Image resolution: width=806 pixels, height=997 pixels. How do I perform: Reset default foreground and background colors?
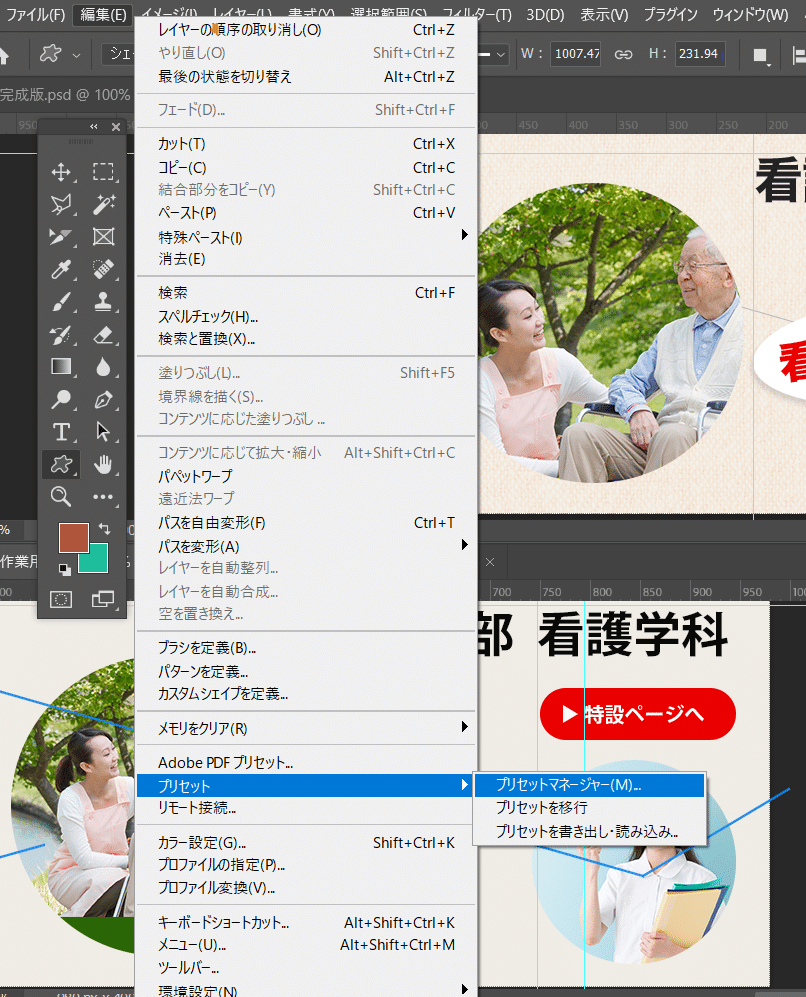(x=64, y=569)
